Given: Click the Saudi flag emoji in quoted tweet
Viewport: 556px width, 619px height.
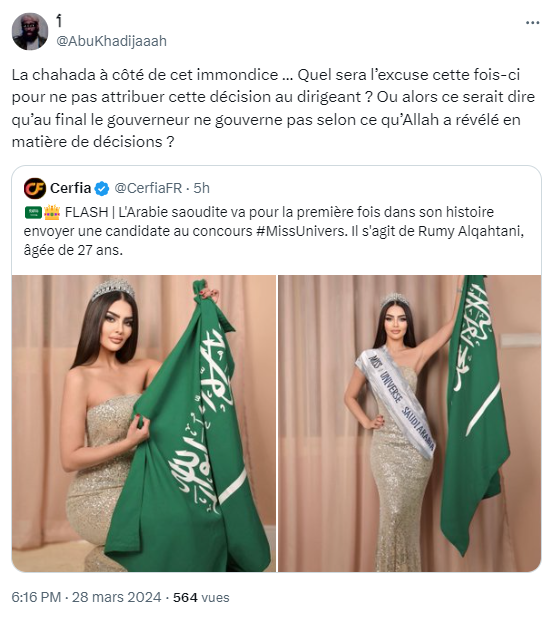Looking at the screenshot, I should click(33, 212).
